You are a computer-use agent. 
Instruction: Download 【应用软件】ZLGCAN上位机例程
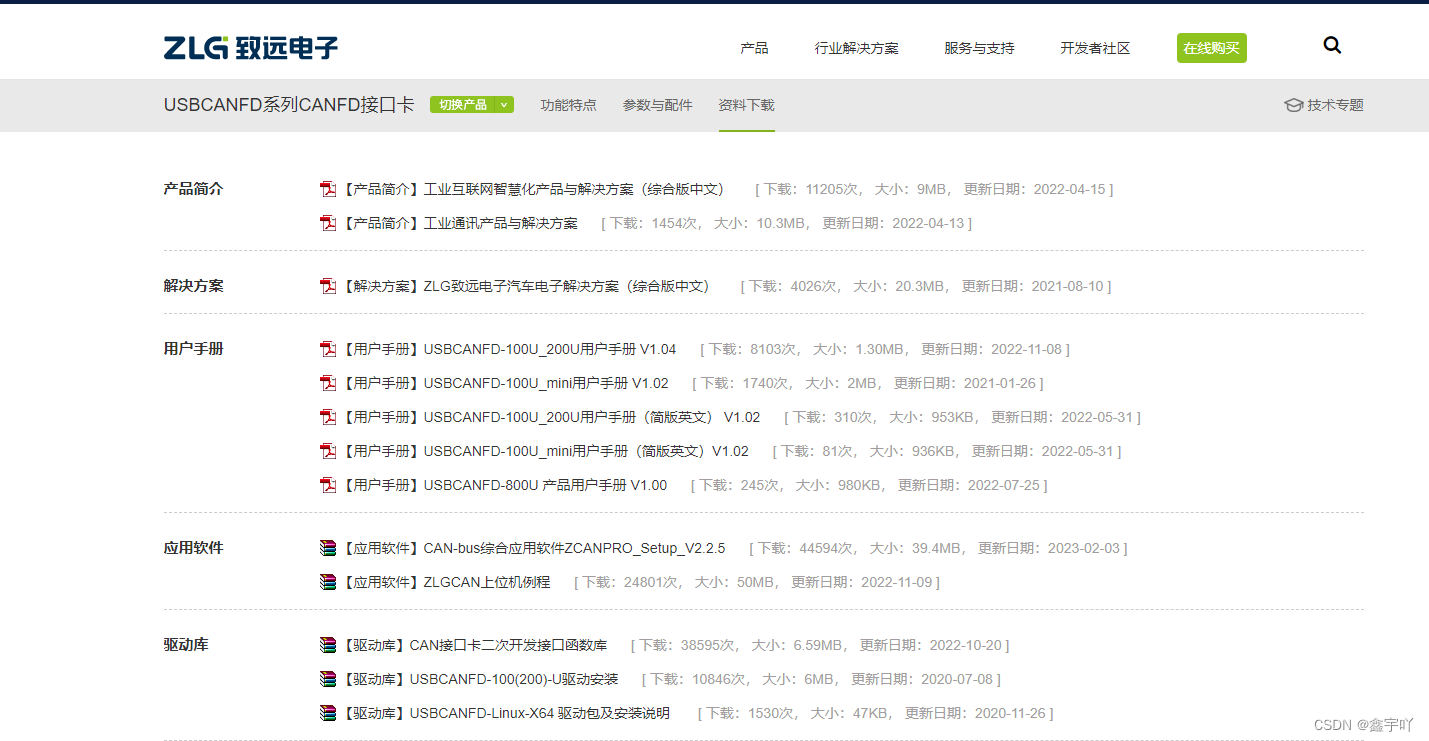(x=446, y=582)
